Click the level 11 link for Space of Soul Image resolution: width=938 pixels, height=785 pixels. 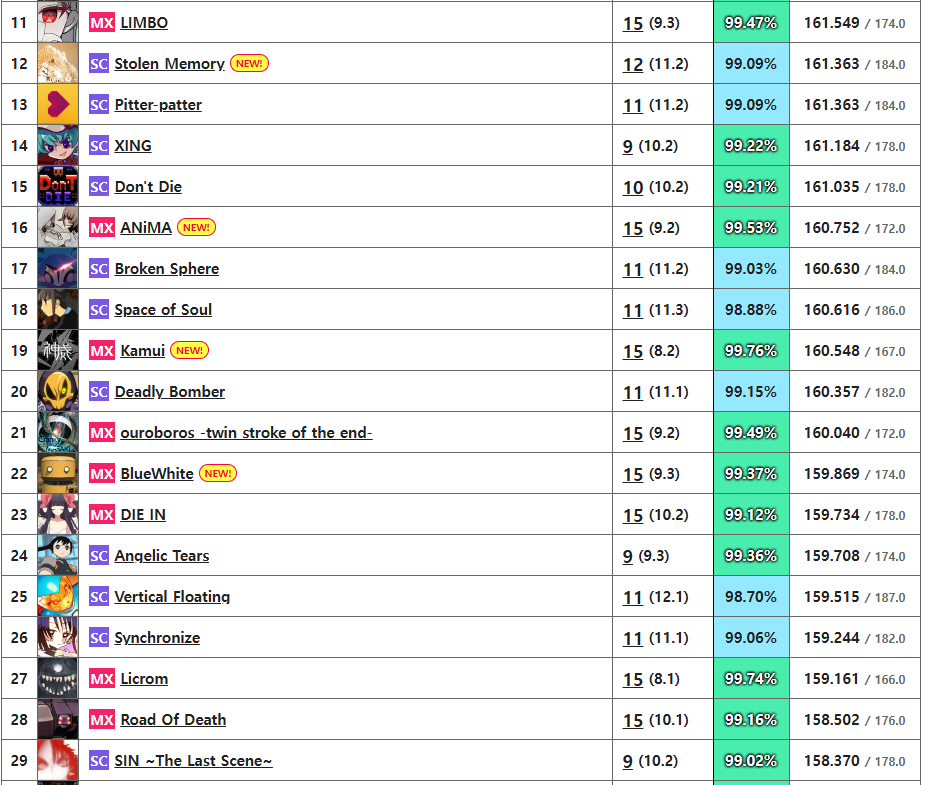(x=632, y=310)
